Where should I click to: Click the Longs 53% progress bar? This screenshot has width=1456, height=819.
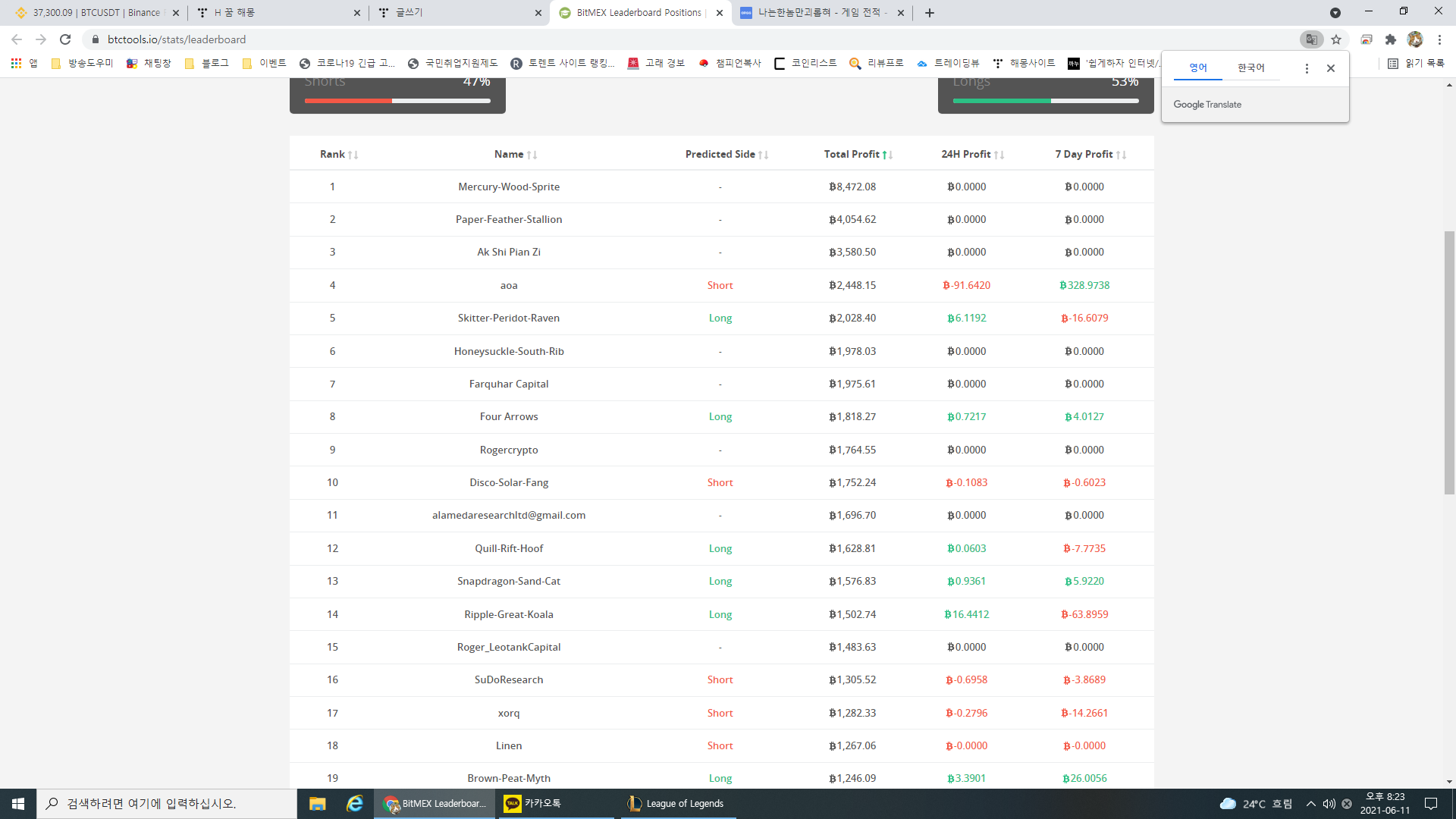1046,101
